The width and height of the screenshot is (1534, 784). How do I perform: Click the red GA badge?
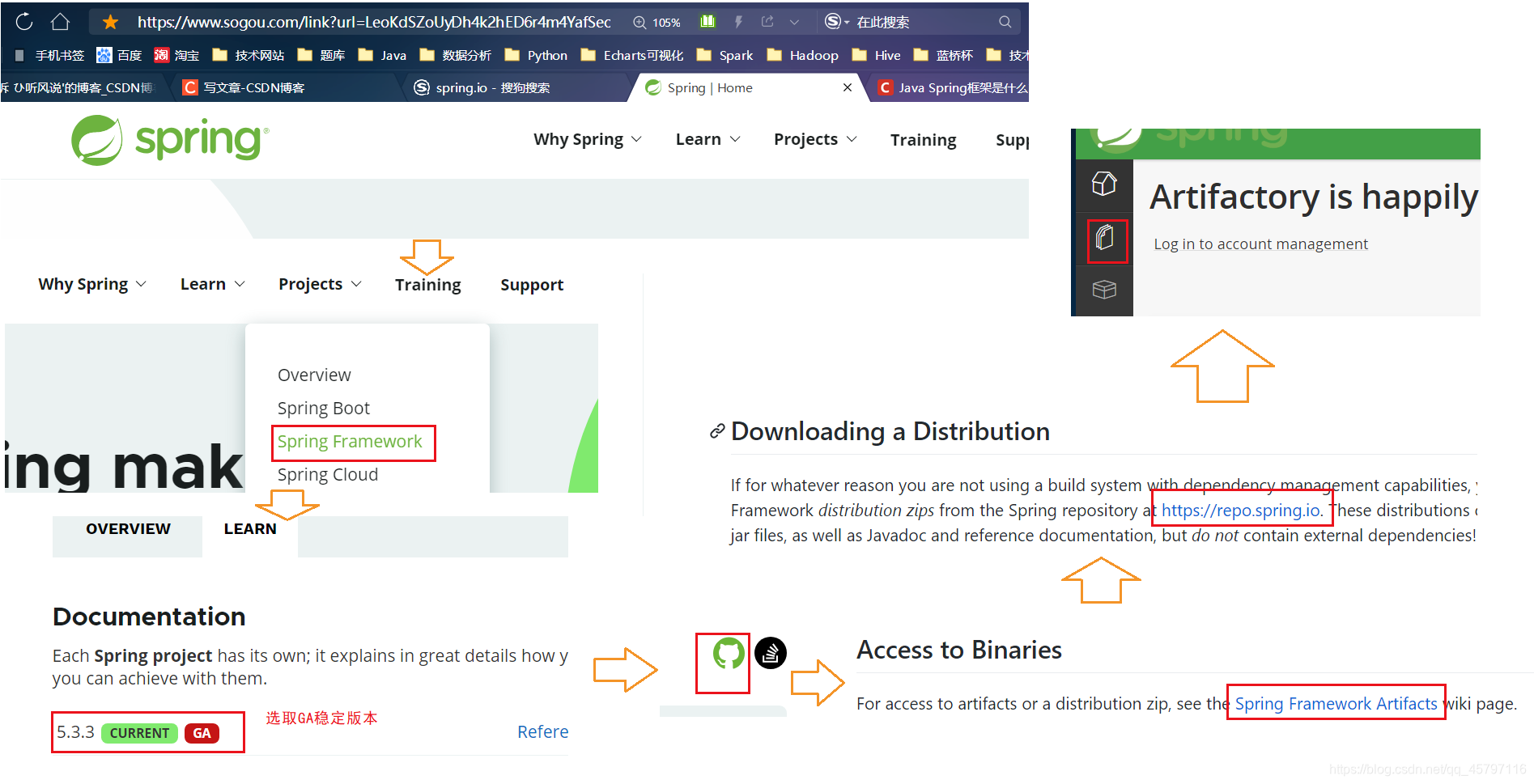(x=202, y=733)
